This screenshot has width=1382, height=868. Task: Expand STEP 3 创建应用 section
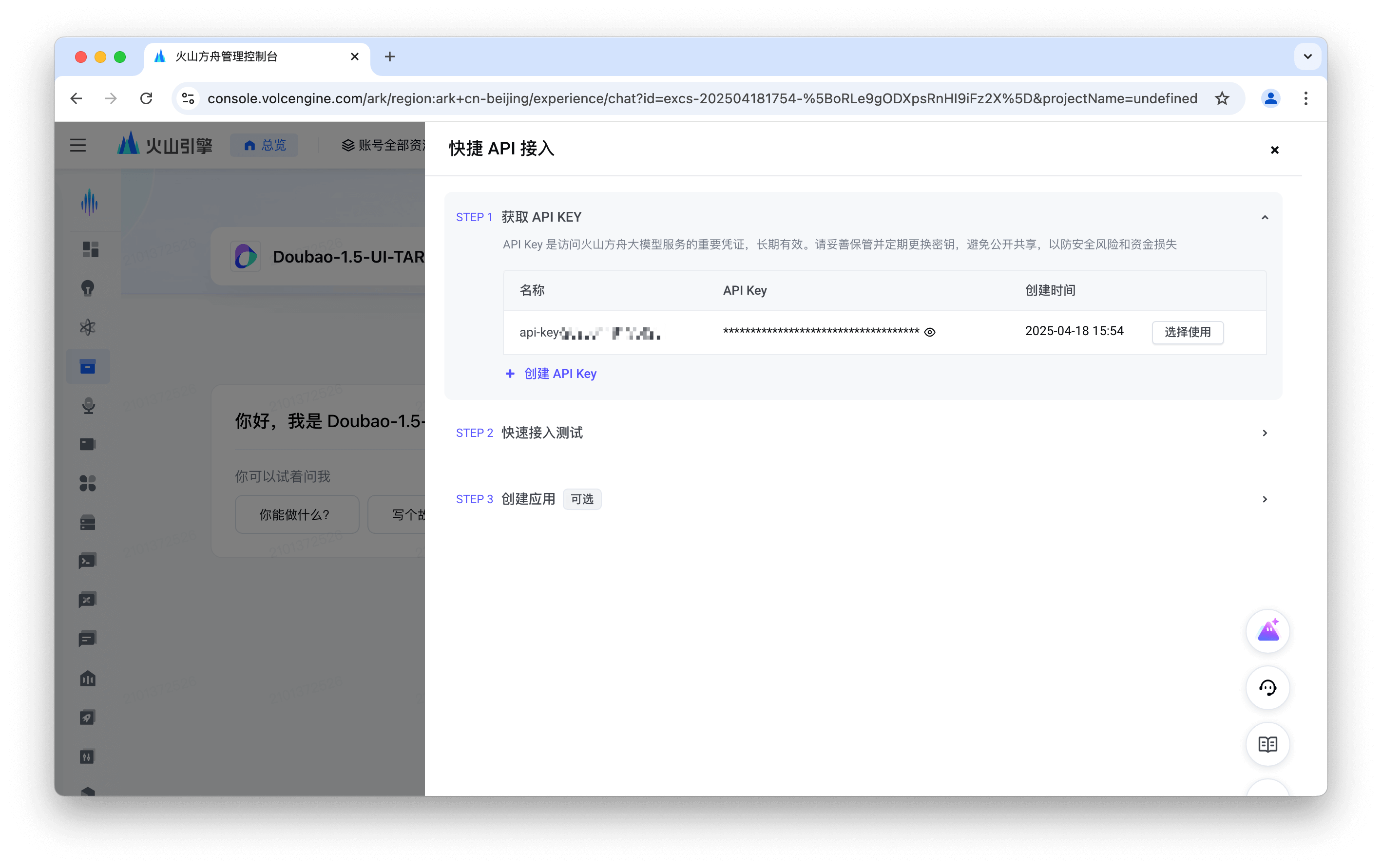tap(1265, 499)
